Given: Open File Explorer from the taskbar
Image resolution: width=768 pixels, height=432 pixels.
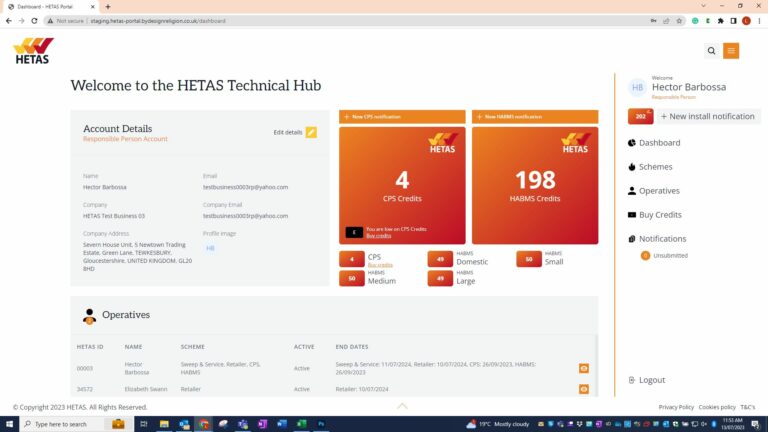Looking at the screenshot, I should tap(164, 424).
